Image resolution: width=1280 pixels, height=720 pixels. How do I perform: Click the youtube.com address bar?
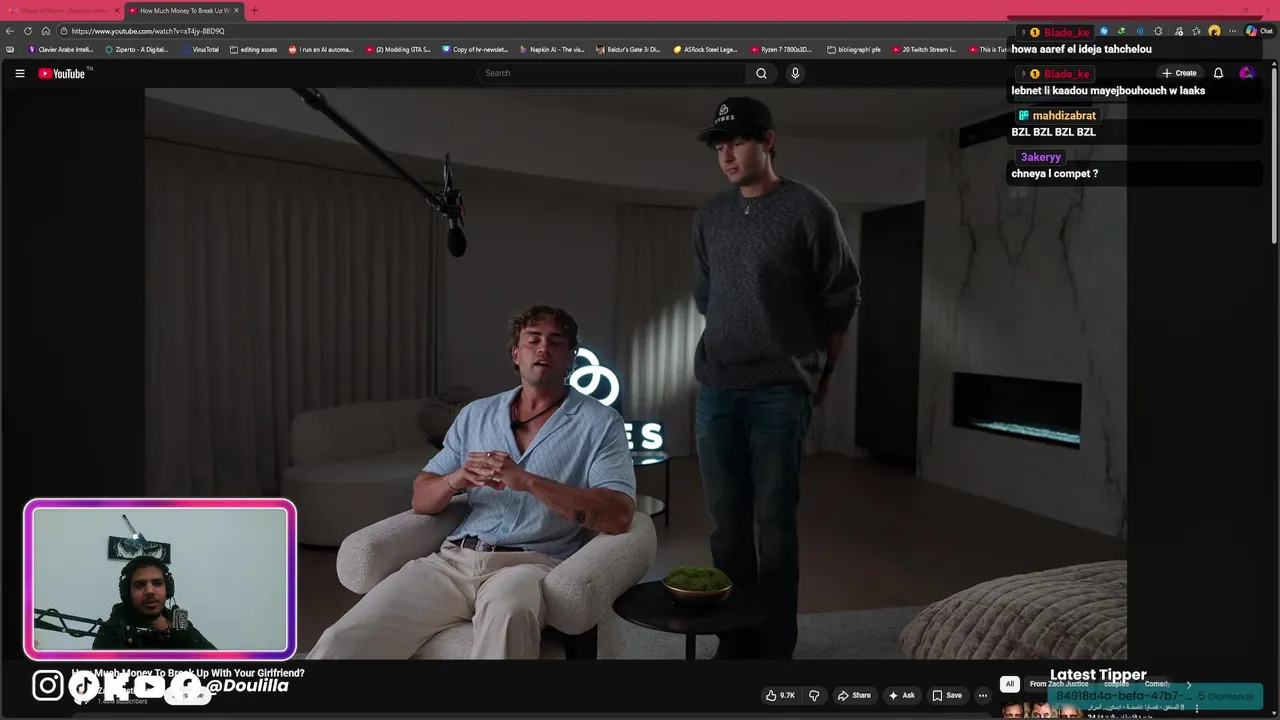coord(530,31)
